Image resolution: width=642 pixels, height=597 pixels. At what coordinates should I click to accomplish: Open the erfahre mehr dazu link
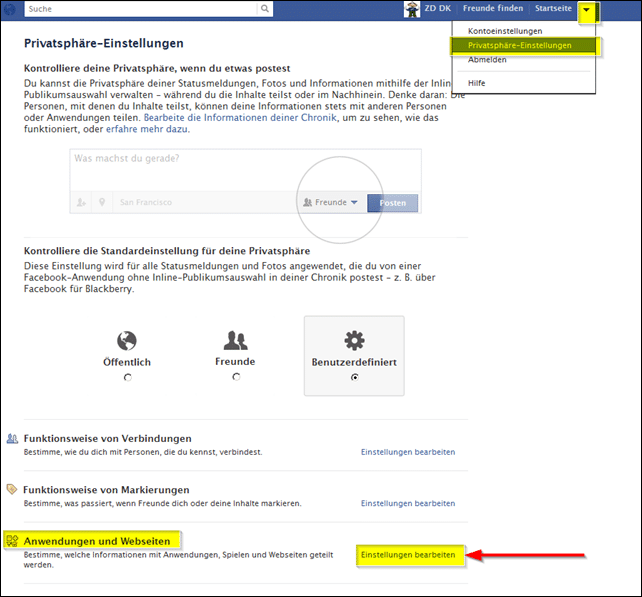tap(147, 129)
